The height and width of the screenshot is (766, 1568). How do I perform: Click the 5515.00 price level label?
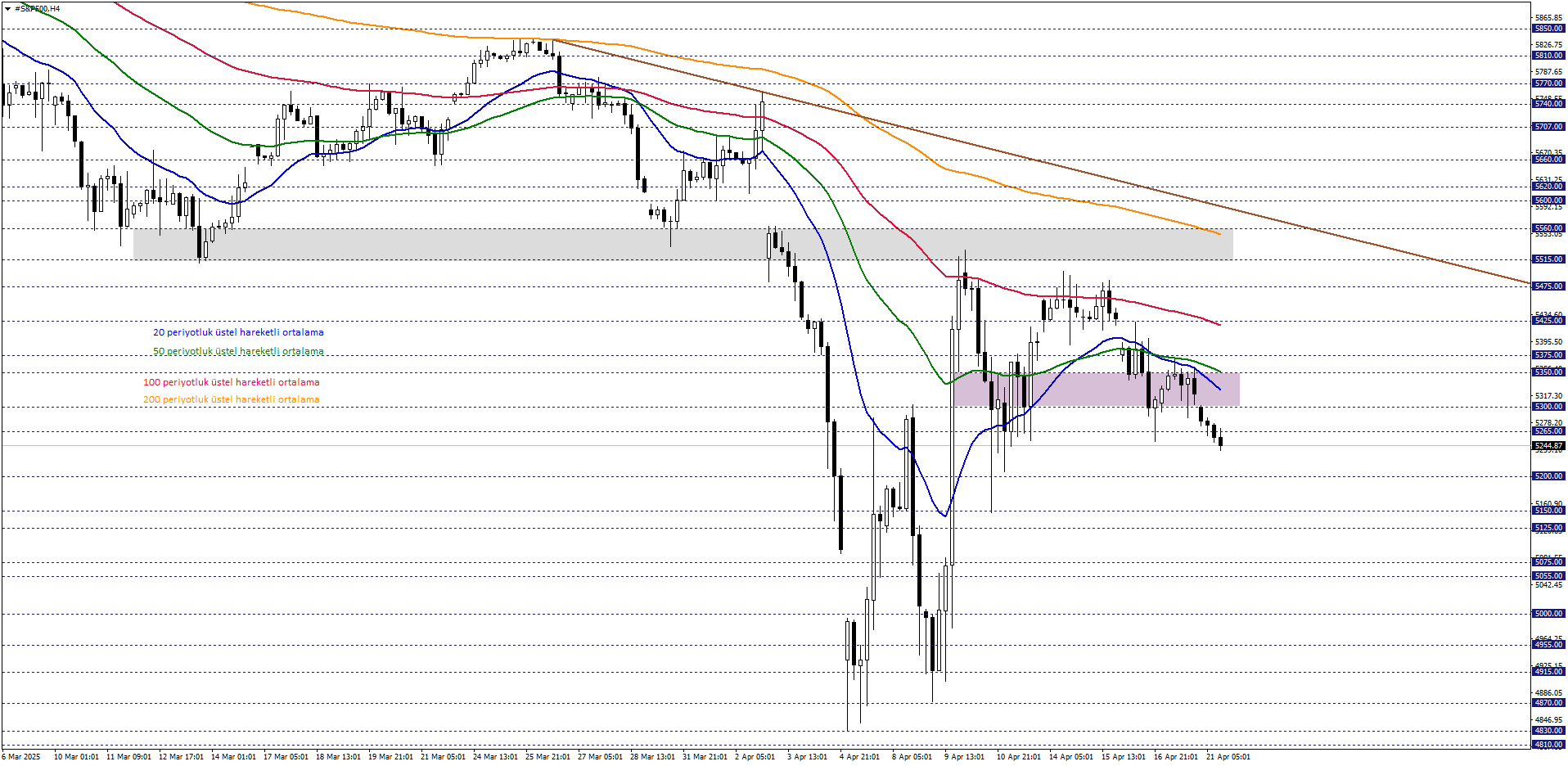pos(1548,259)
